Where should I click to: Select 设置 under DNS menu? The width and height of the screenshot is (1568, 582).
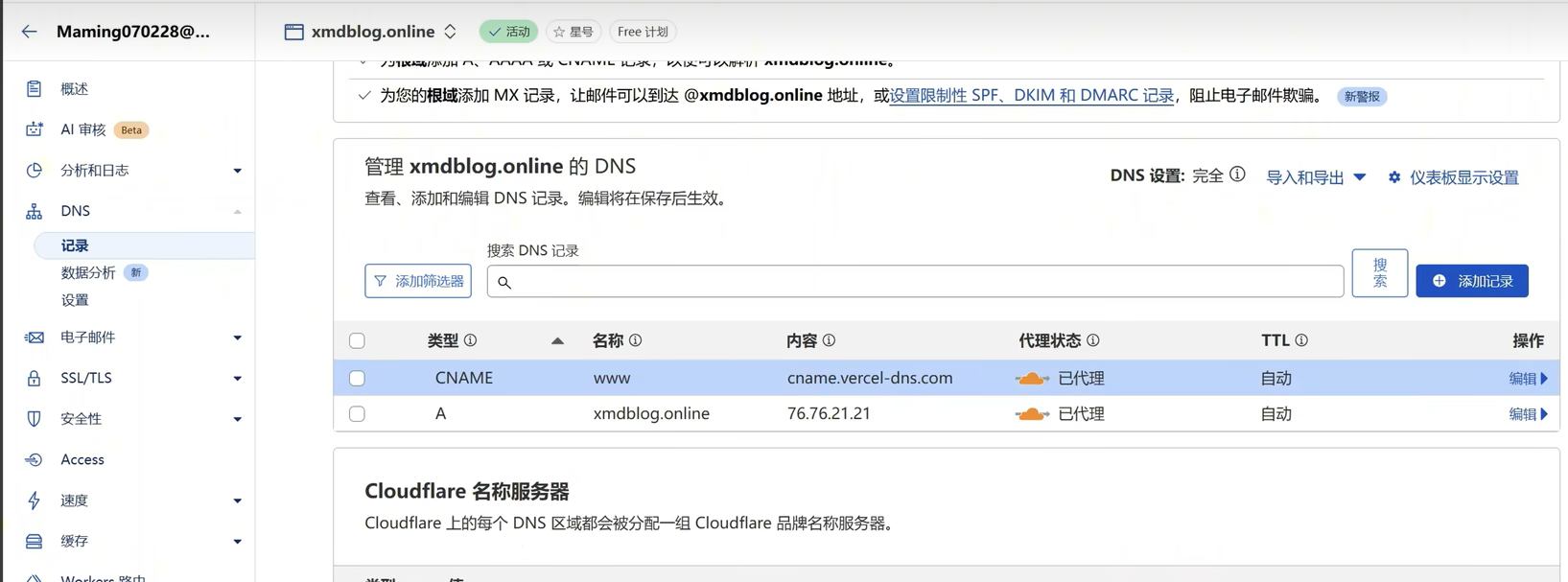pos(75,300)
